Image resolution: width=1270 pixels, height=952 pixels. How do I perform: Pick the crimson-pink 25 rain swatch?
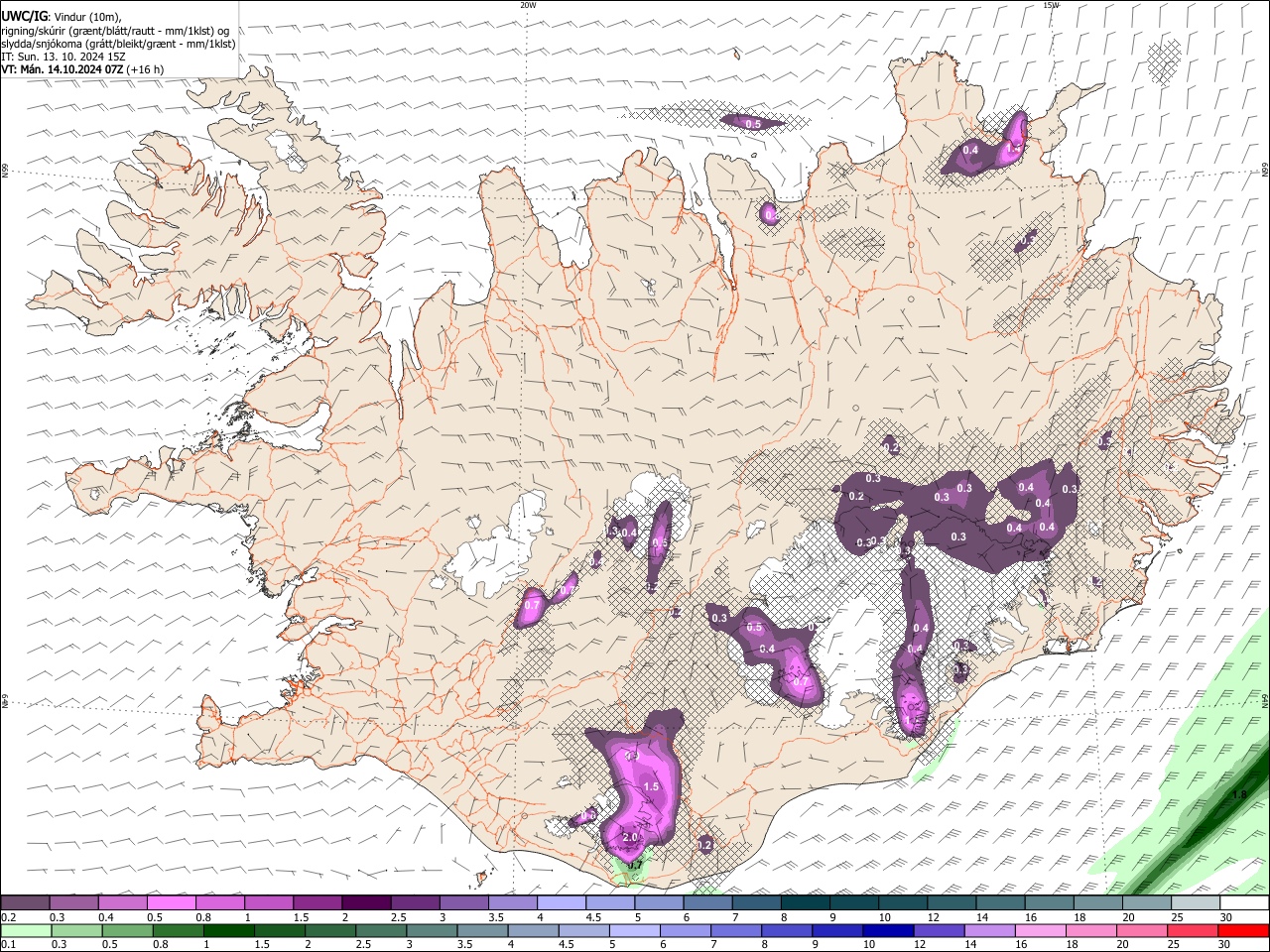[x=1192, y=930]
